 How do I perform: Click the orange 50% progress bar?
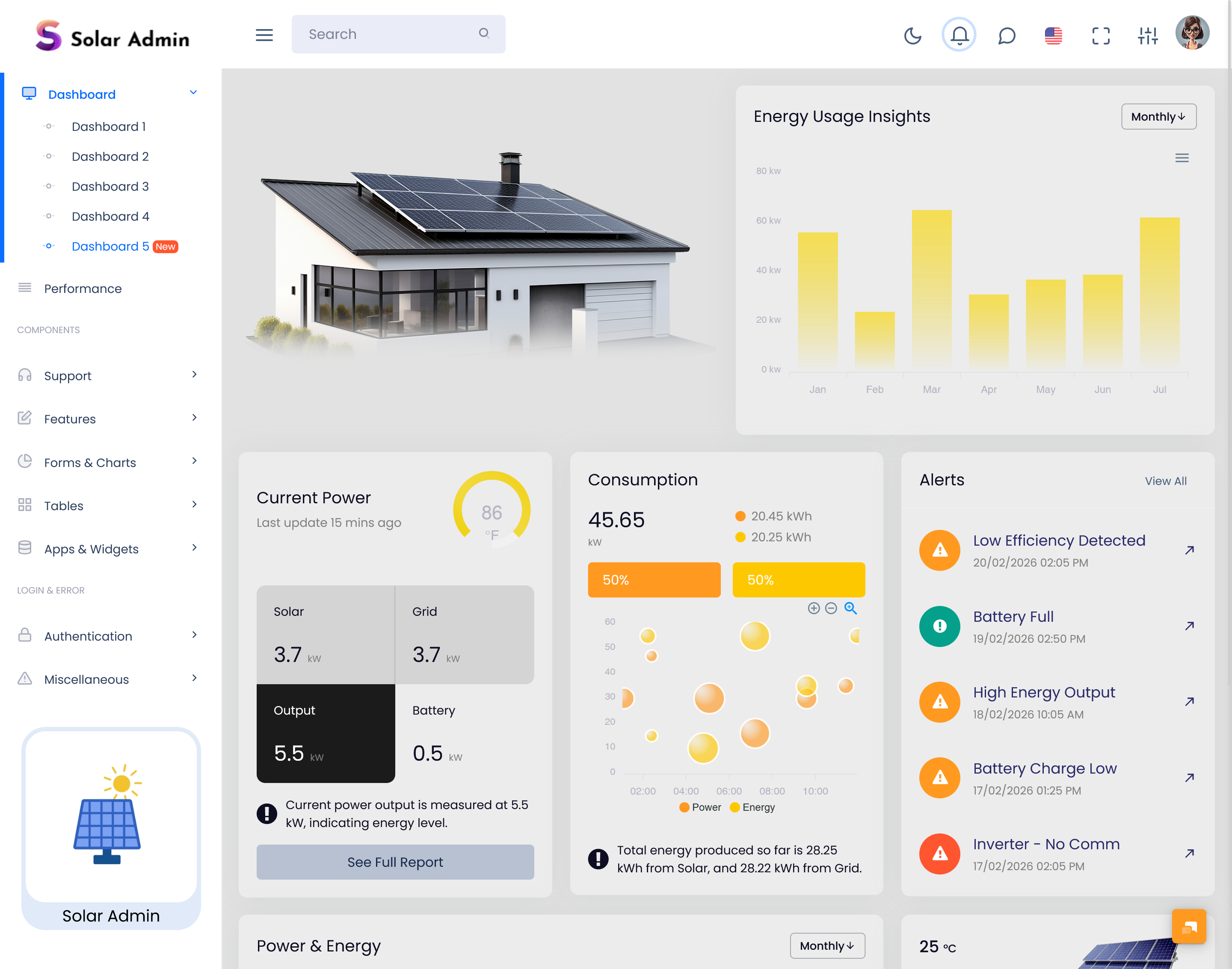pos(654,580)
